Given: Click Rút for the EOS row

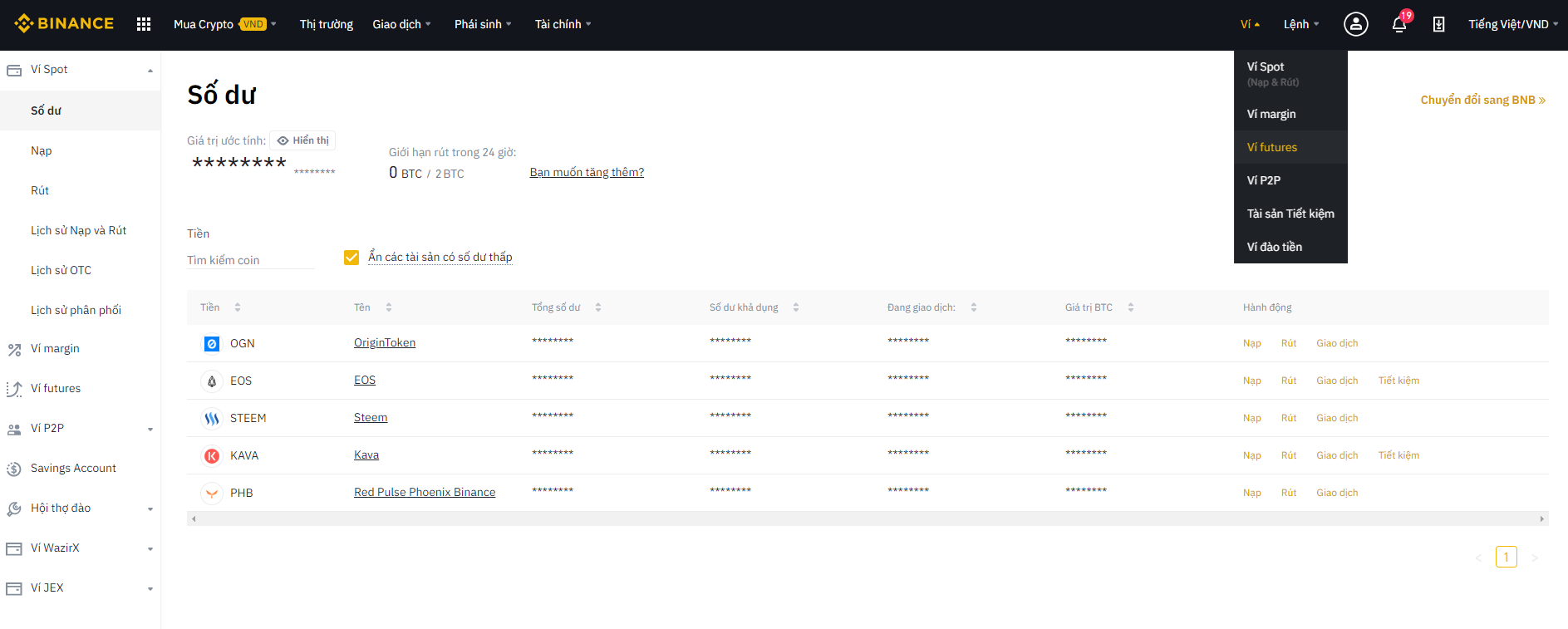Looking at the screenshot, I should tap(1289, 381).
